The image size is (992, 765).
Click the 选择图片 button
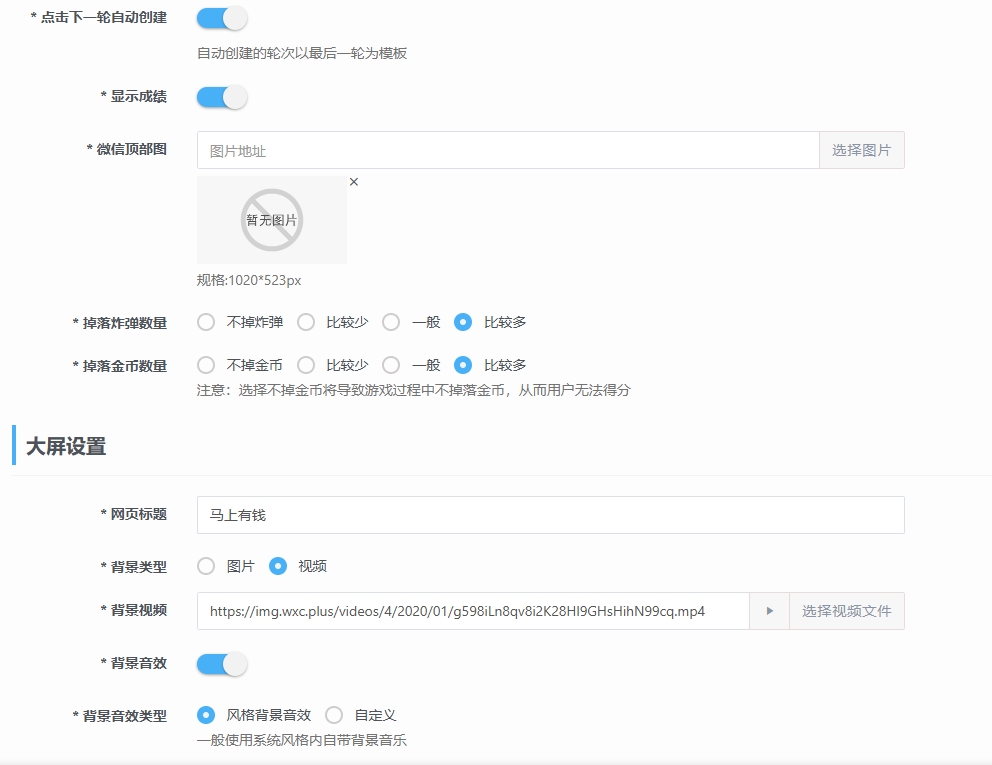(861, 148)
